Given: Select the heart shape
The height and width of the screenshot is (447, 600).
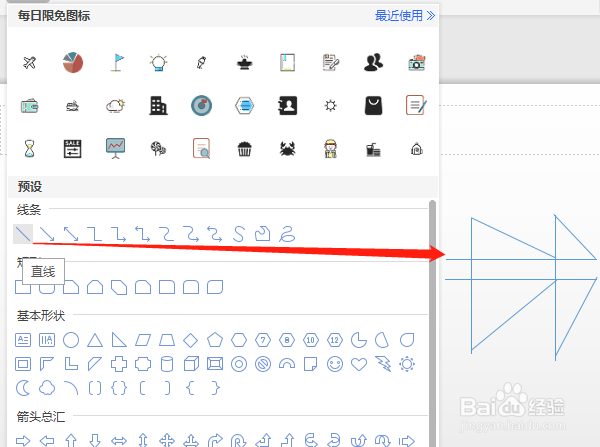Looking at the screenshot, I should coord(359,364).
